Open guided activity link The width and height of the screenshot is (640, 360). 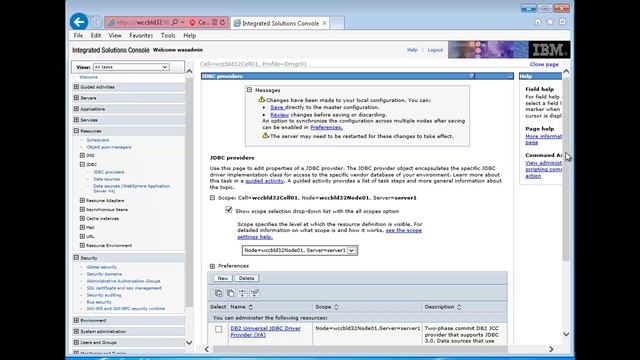click(x=264, y=181)
